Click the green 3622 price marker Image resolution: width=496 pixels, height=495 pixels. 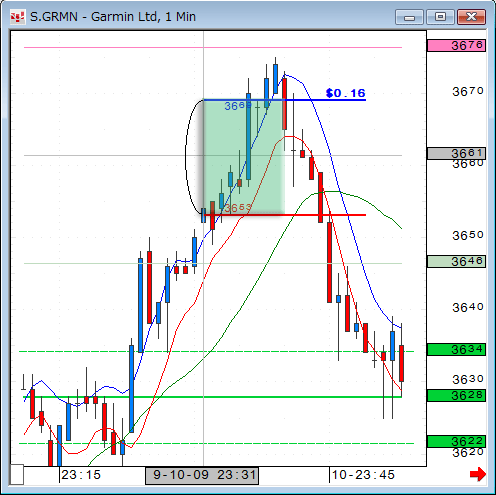456,442
